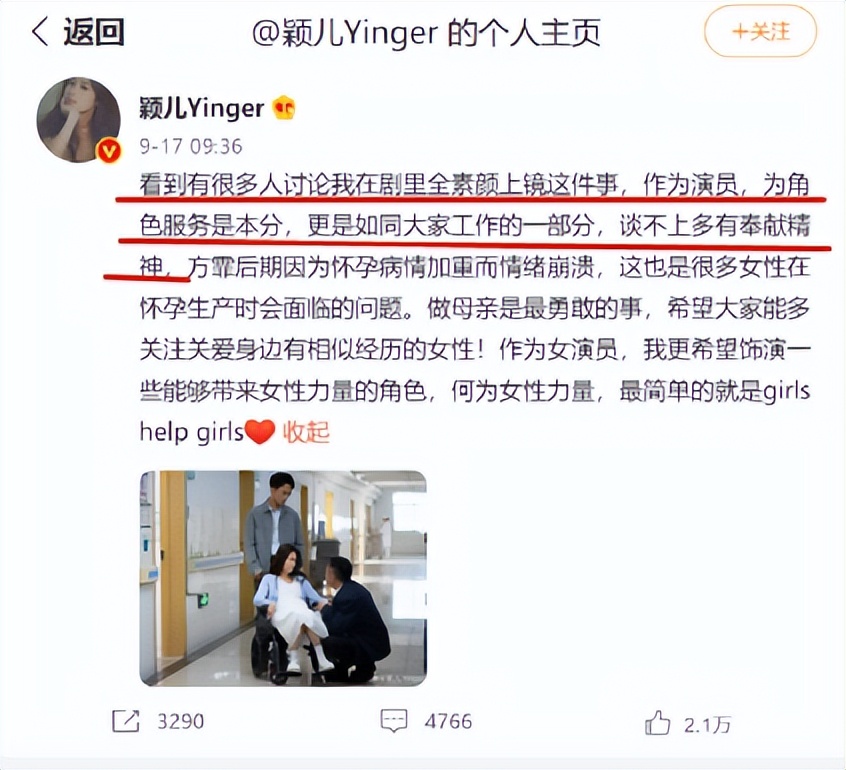
Task: Like the post with thumbs-up icon
Action: pos(657,723)
